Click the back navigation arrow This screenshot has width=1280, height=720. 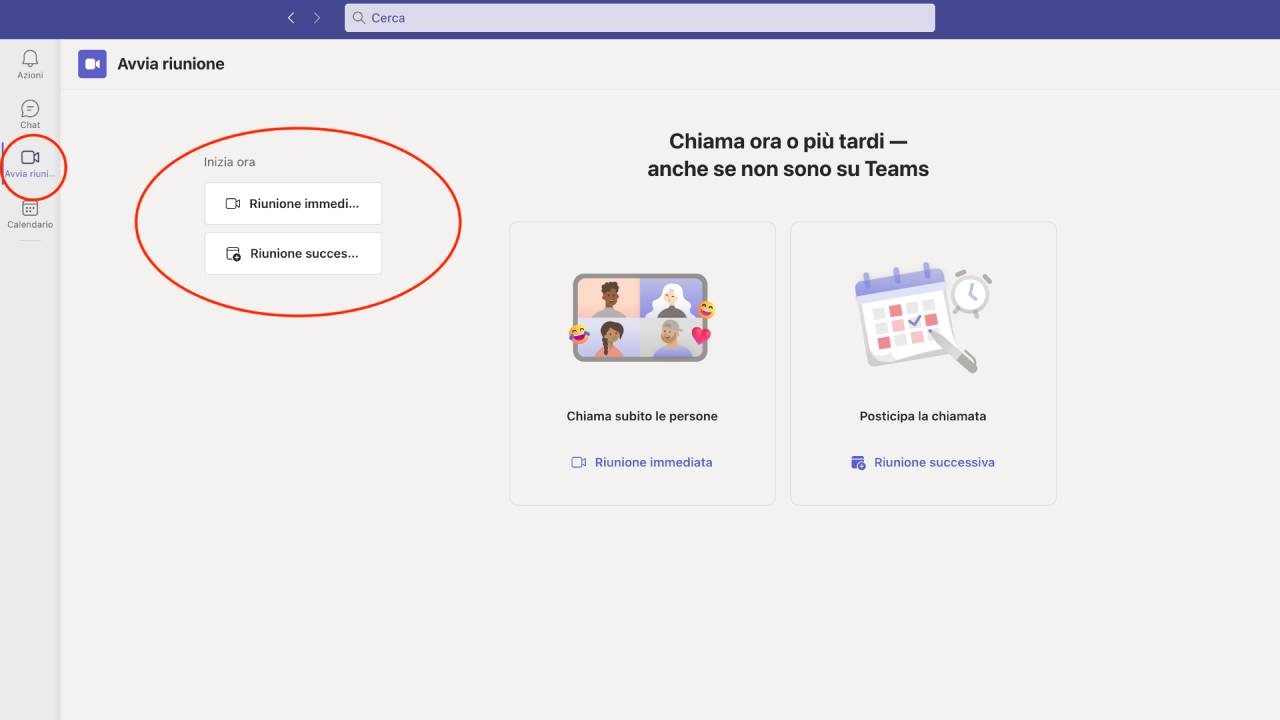click(x=291, y=18)
